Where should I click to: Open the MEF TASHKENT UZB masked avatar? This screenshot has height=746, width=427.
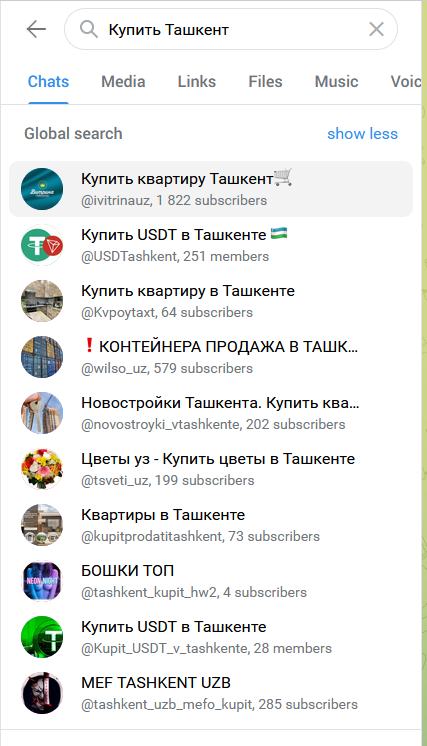click(42, 693)
